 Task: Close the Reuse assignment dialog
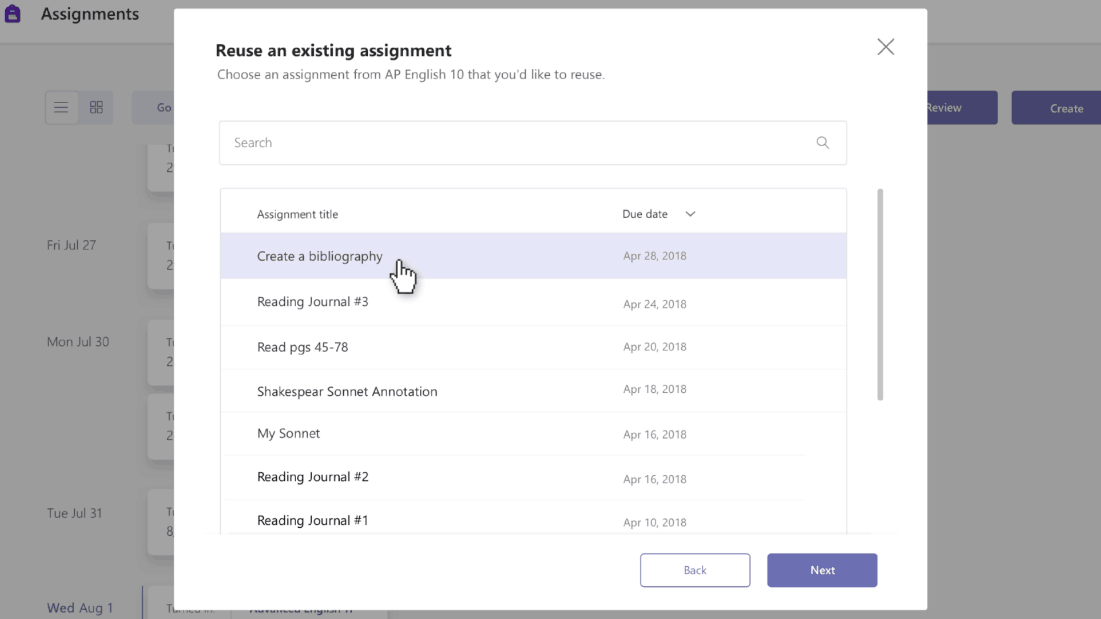click(x=885, y=47)
